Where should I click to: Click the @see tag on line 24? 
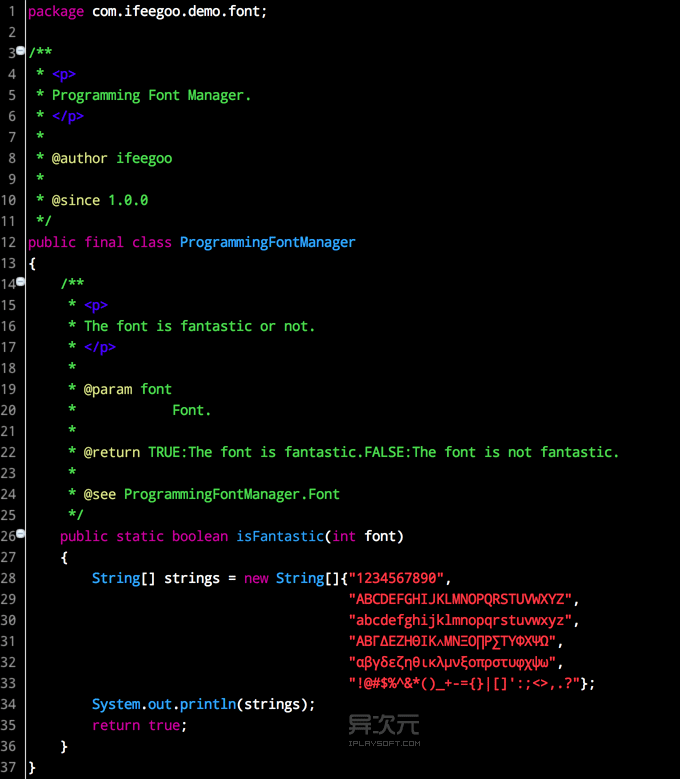pyautogui.click(x=99, y=494)
